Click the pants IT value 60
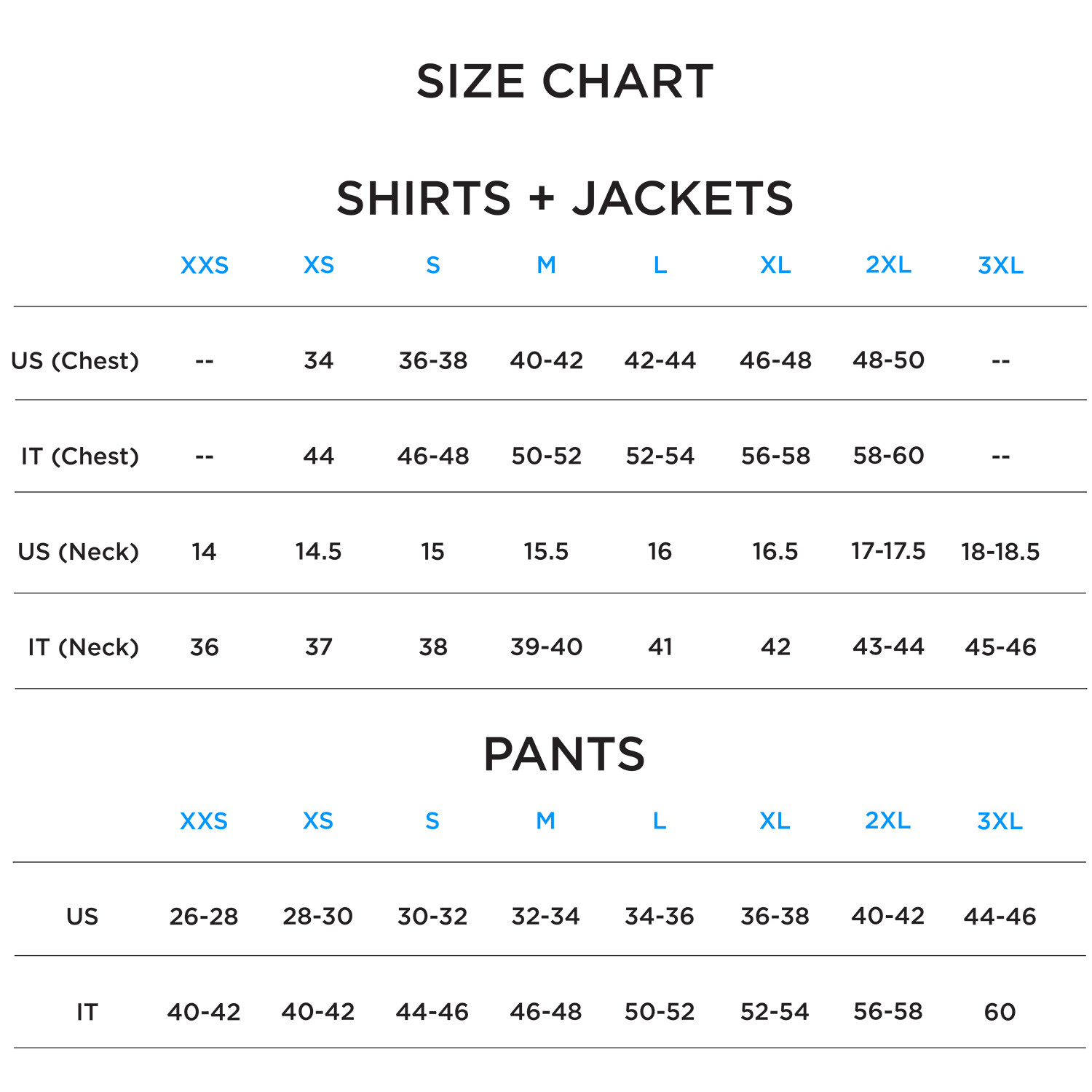Viewport: 1092px width, 1092px height. [x=1000, y=1011]
